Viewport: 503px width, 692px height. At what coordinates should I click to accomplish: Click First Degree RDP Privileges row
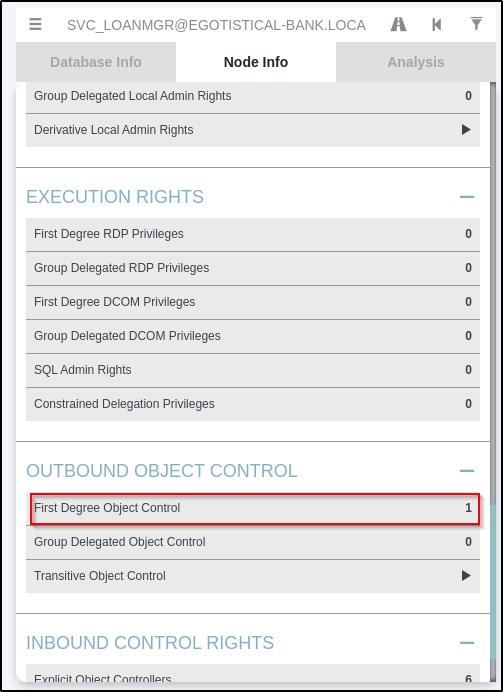pos(253,234)
